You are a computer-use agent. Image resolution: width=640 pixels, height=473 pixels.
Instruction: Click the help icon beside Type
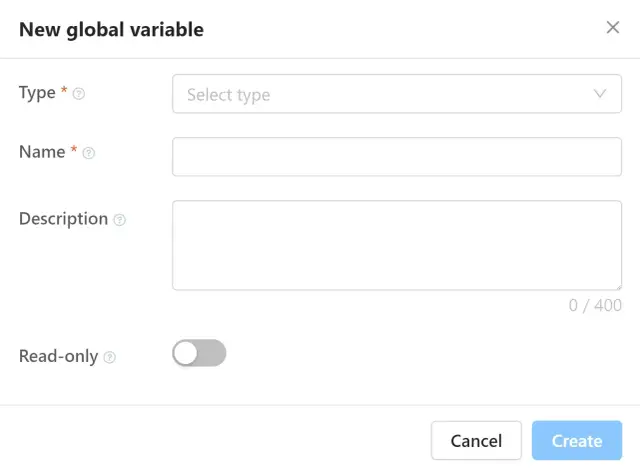tap(79, 94)
